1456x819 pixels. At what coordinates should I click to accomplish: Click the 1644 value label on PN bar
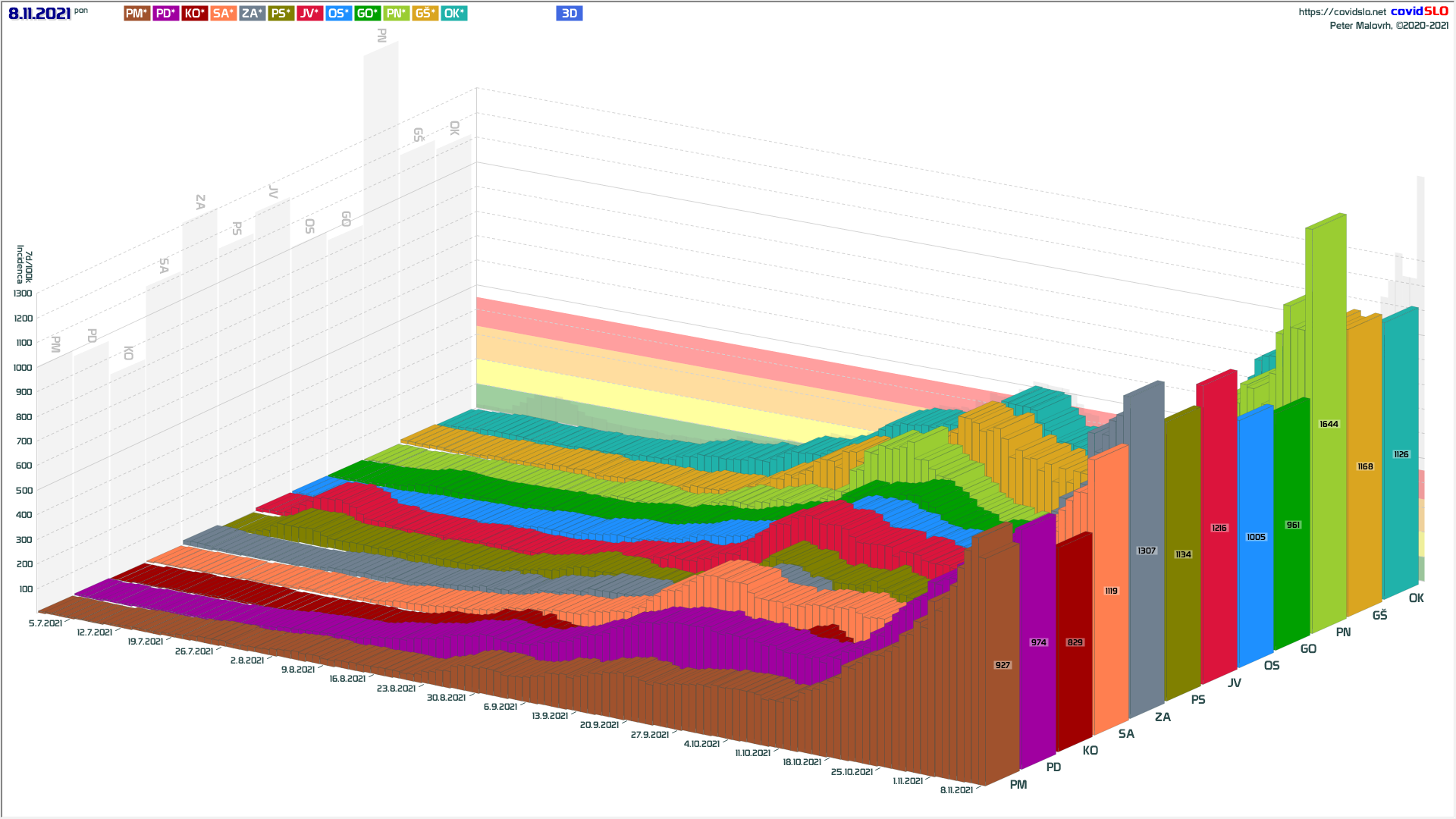1329,424
